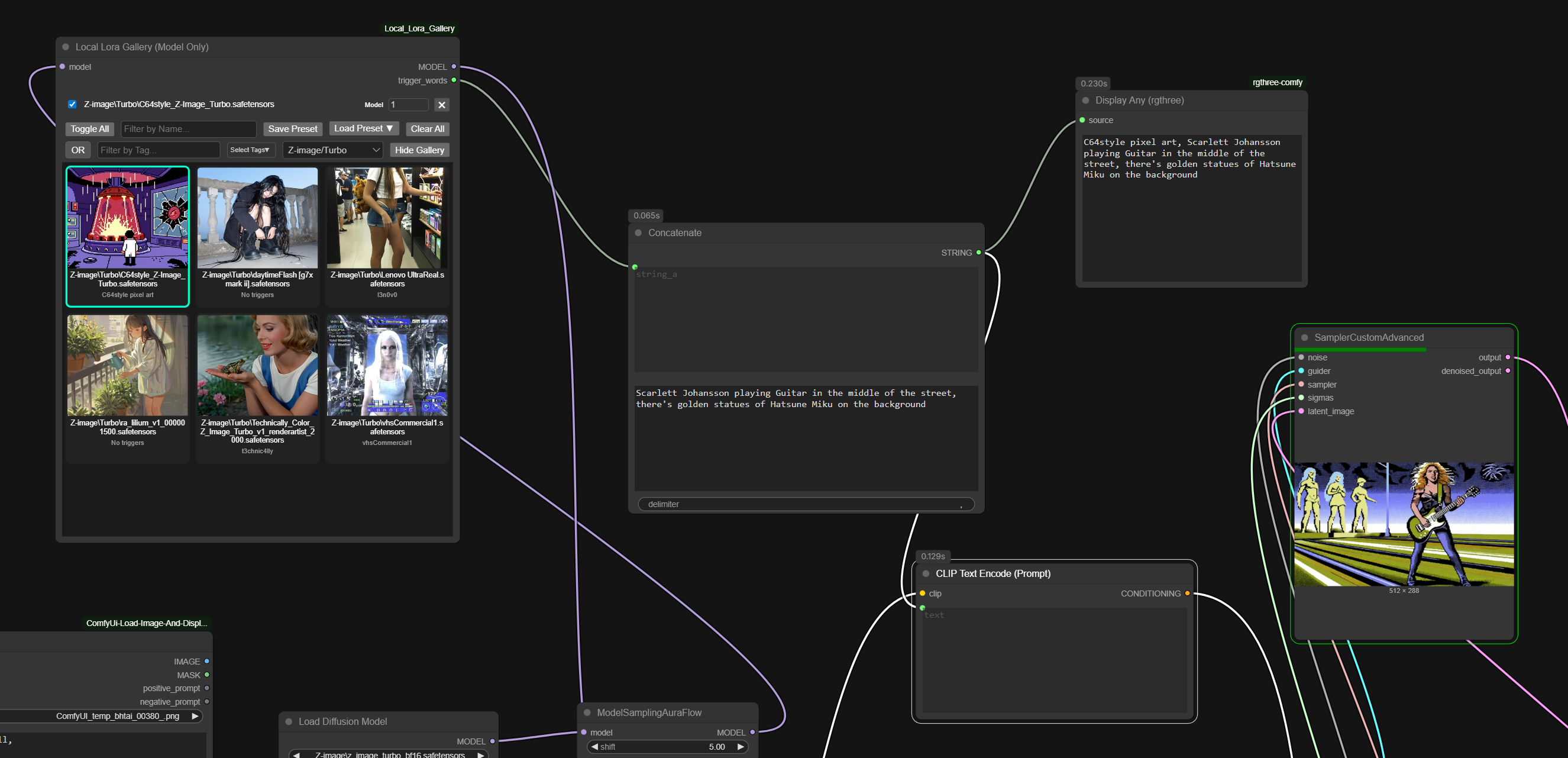Collapse the SamplerCustomAdvanced node dot
This screenshot has height=758, width=1568.
click(1304, 337)
